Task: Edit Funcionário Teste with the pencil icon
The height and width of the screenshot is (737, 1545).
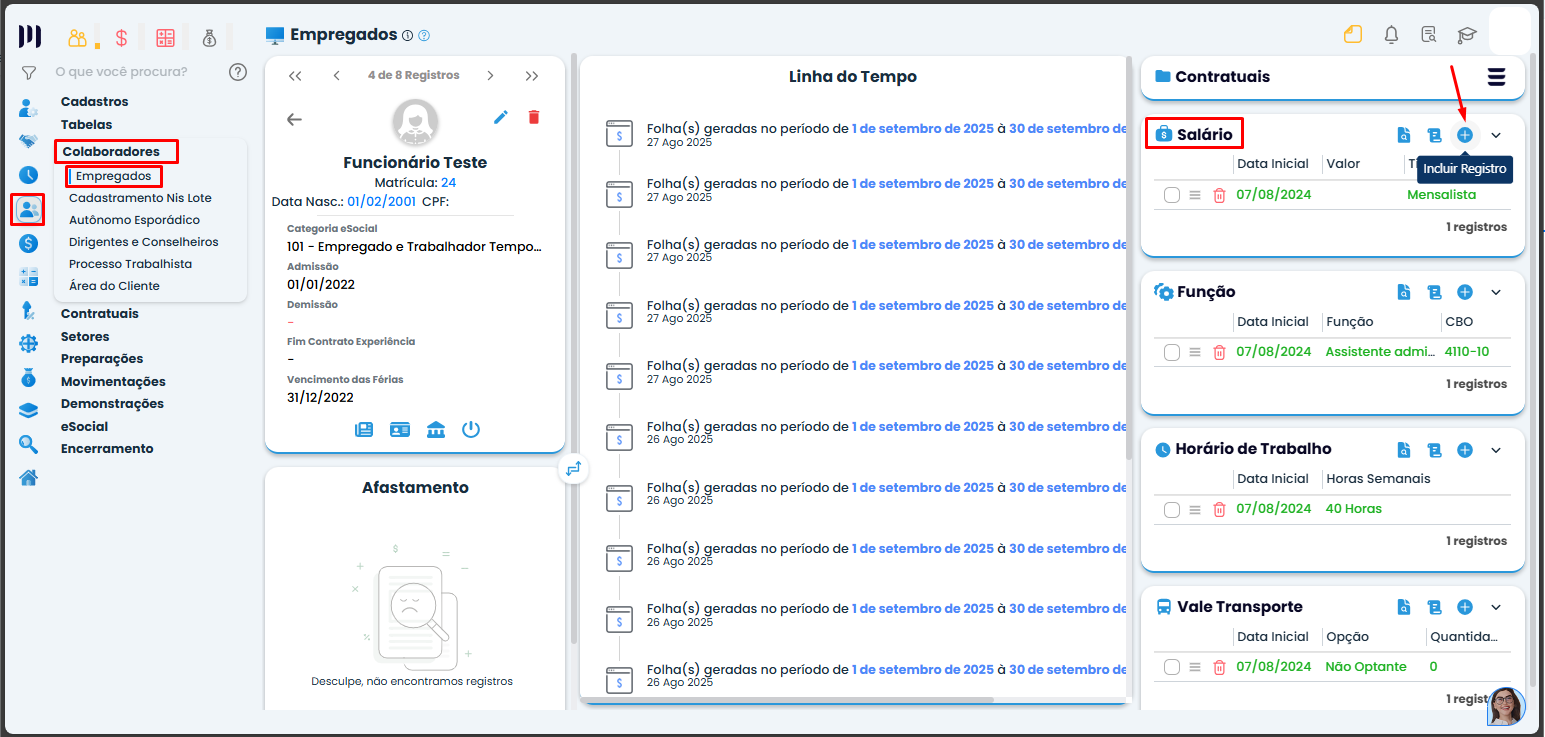Action: point(501,118)
